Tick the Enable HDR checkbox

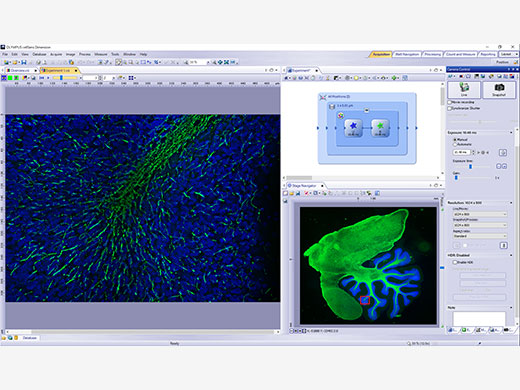tap(455, 262)
